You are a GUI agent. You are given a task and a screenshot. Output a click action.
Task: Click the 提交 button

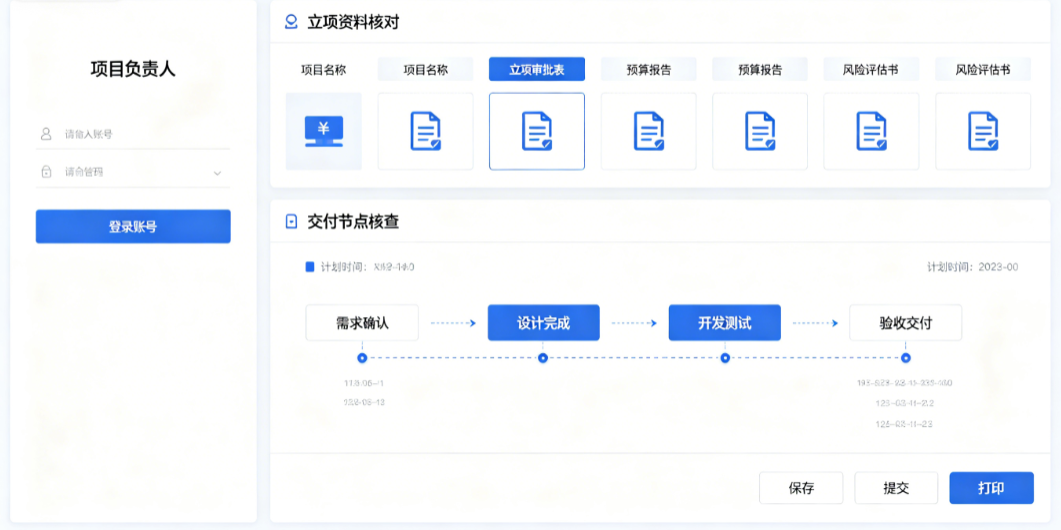tap(896, 488)
